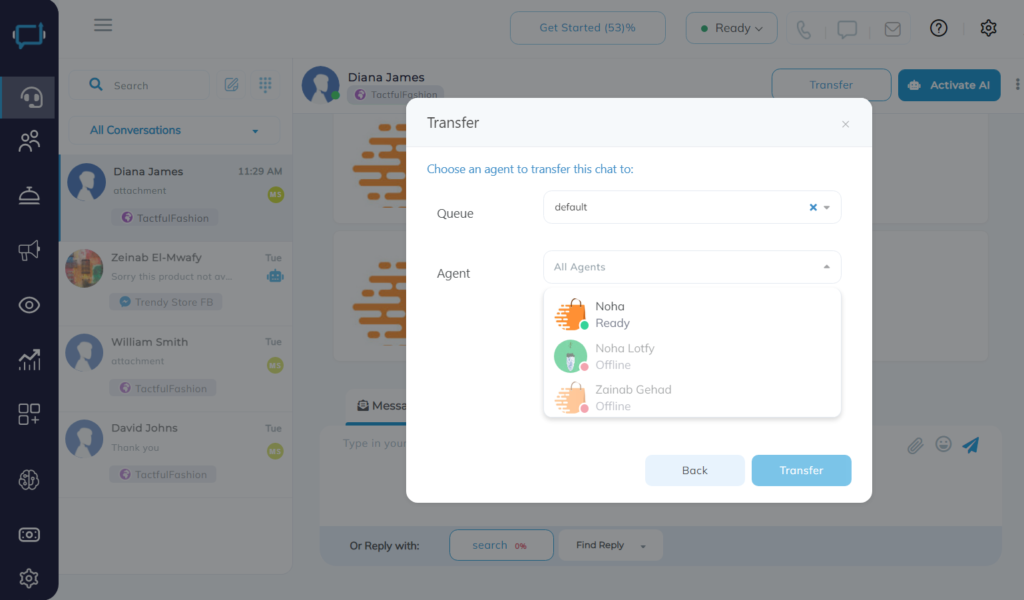Open the megaphone campaigns icon
The image size is (1024, 600).
(29, 250)
